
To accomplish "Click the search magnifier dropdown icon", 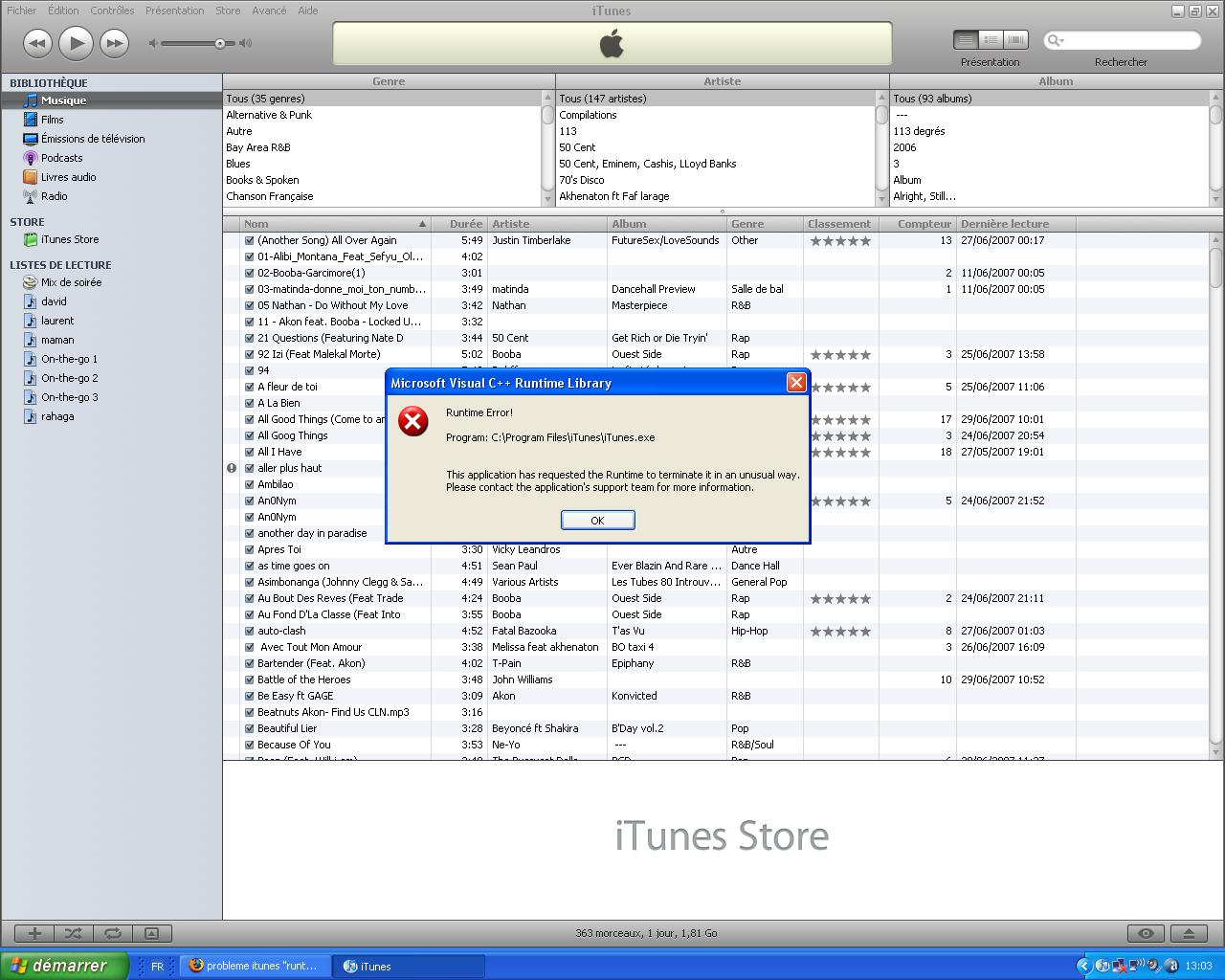I will pyautogui.click(x=1055, y=40).
